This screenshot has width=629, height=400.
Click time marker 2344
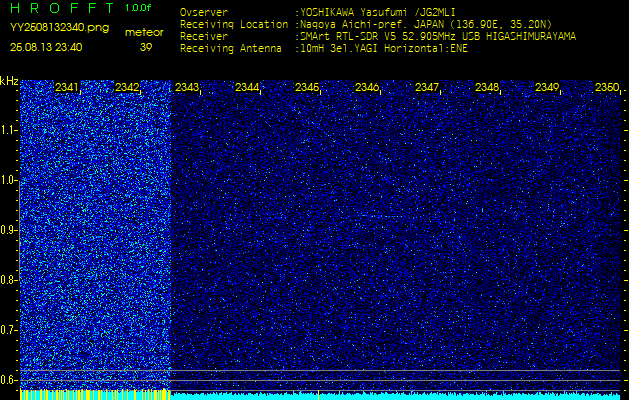pos(247,87)
